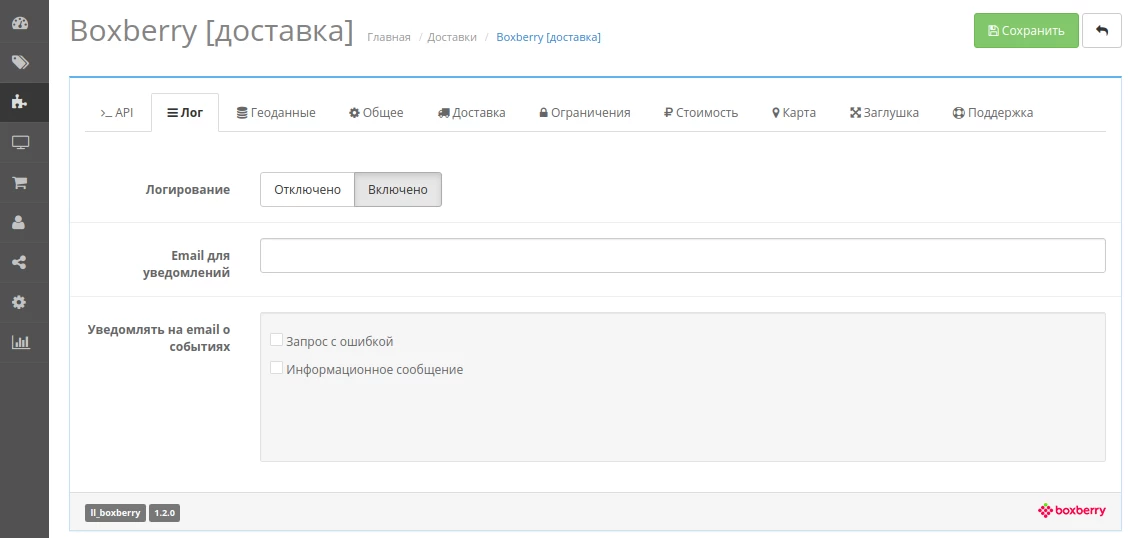The image size is (1129, 538).
Task: Select the Лог tab
Action: [x=185, y=112]
